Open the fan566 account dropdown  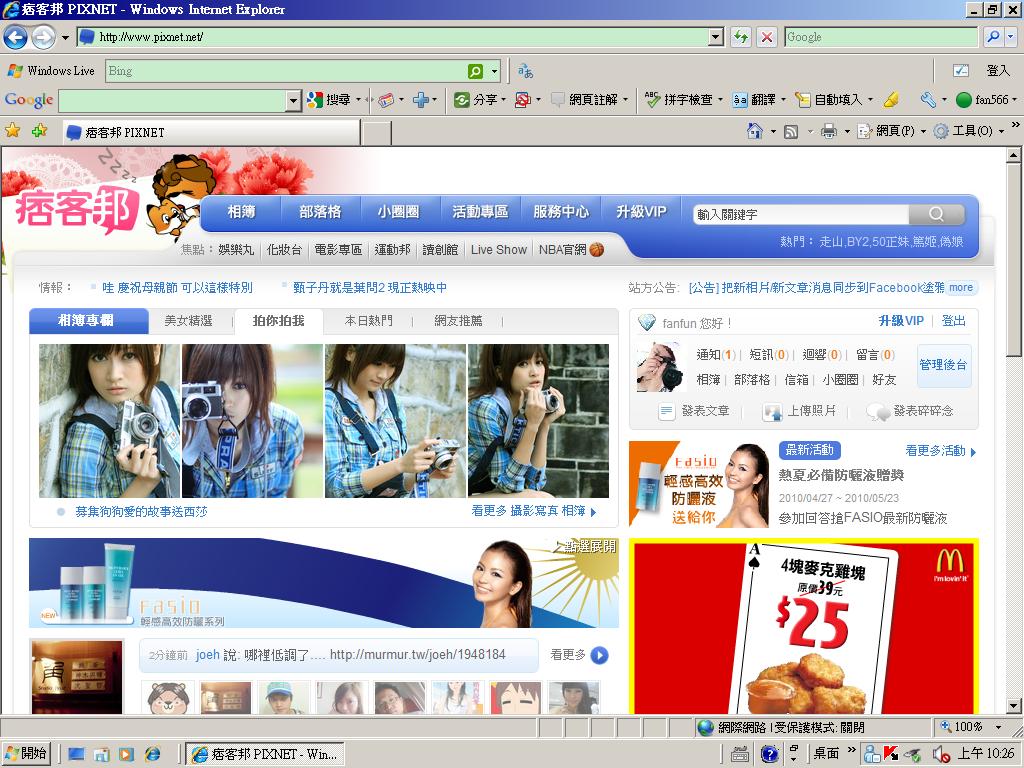click(1014, 100)
